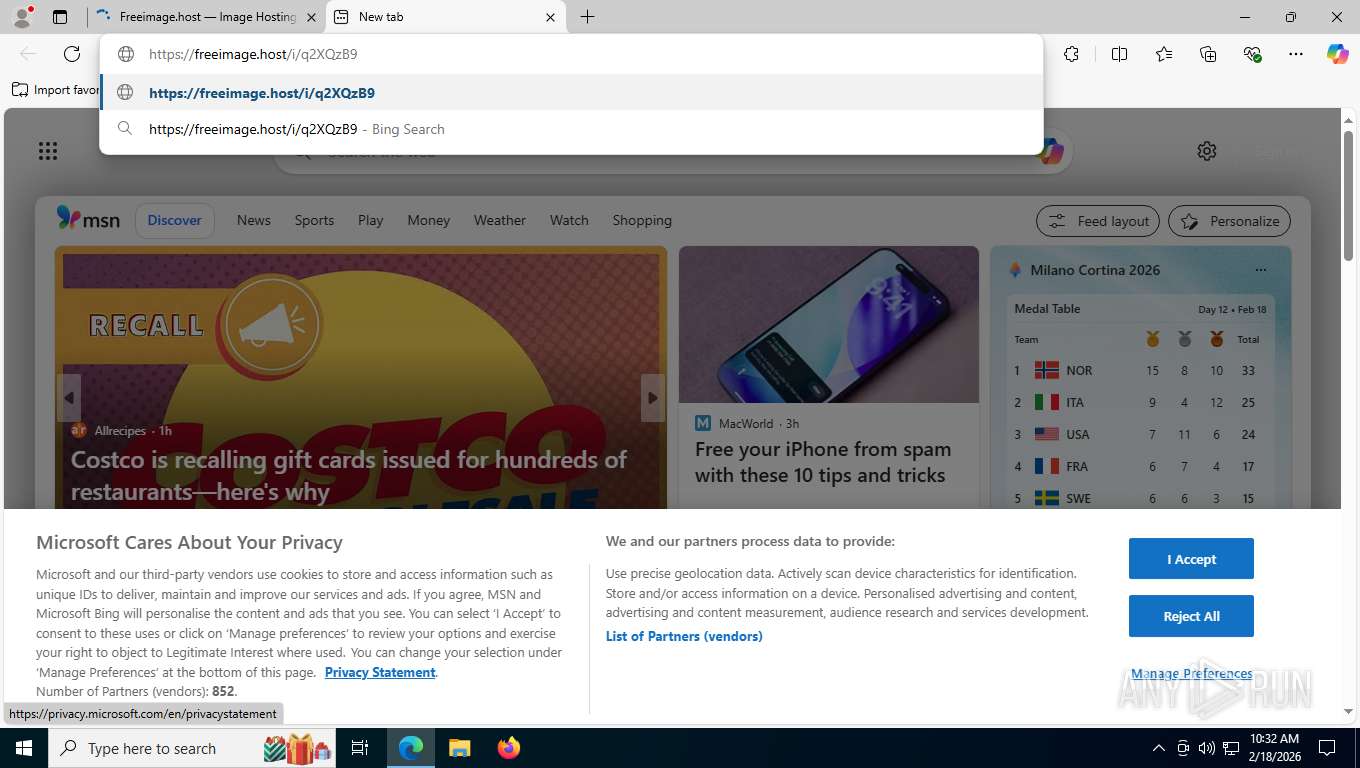This screenshot has height=768, width=1360.
Task: Open the apps grid launcher icon
Action: coord(48,151)
